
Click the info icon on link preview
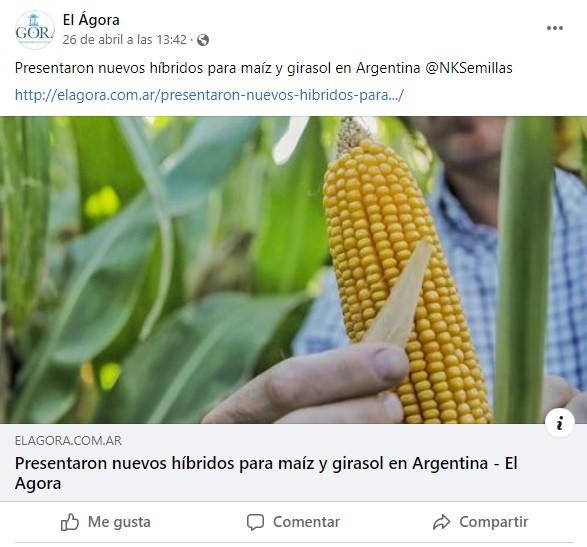560,423
